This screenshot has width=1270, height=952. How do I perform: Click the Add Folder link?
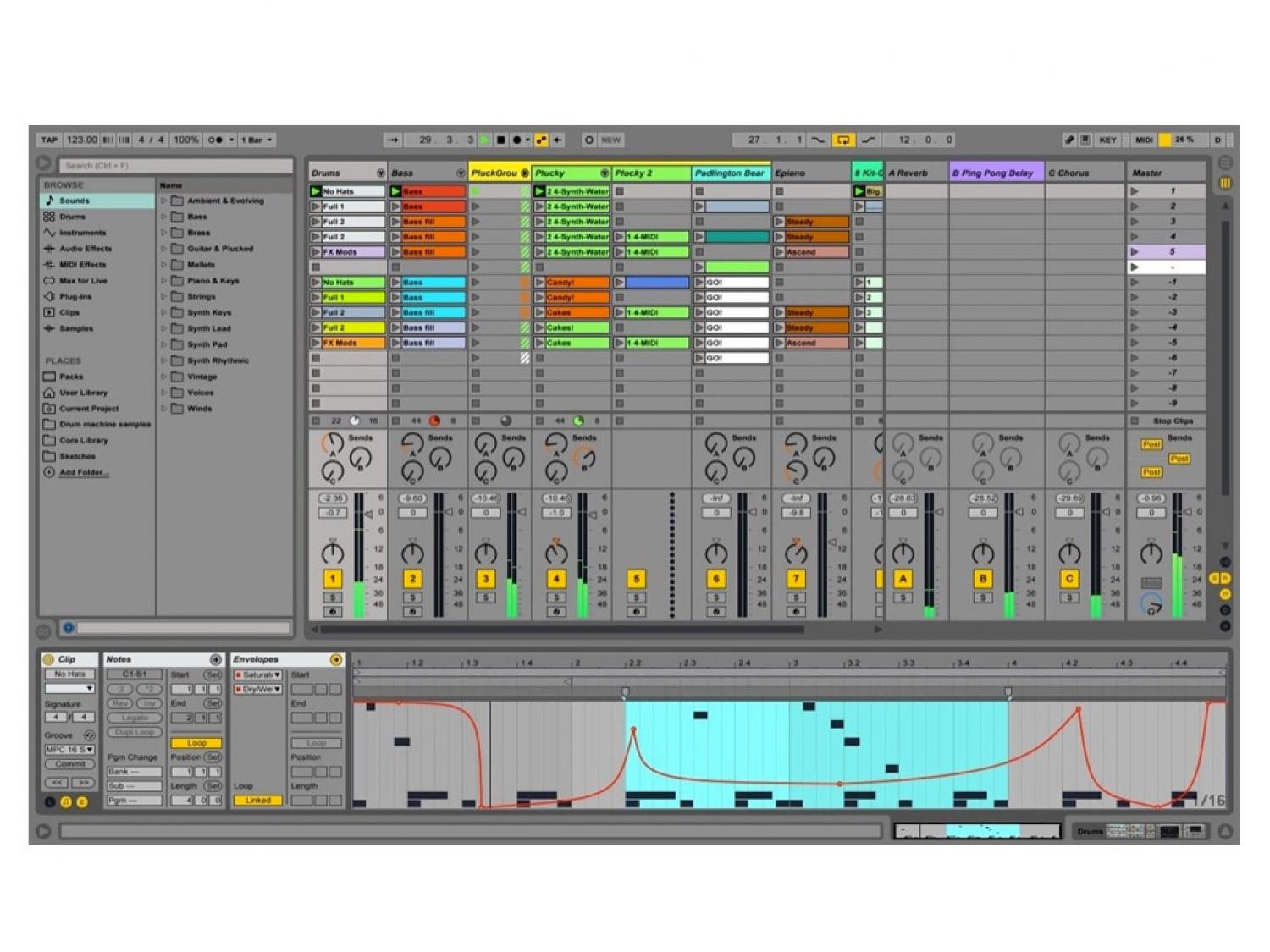coord(83,472)
